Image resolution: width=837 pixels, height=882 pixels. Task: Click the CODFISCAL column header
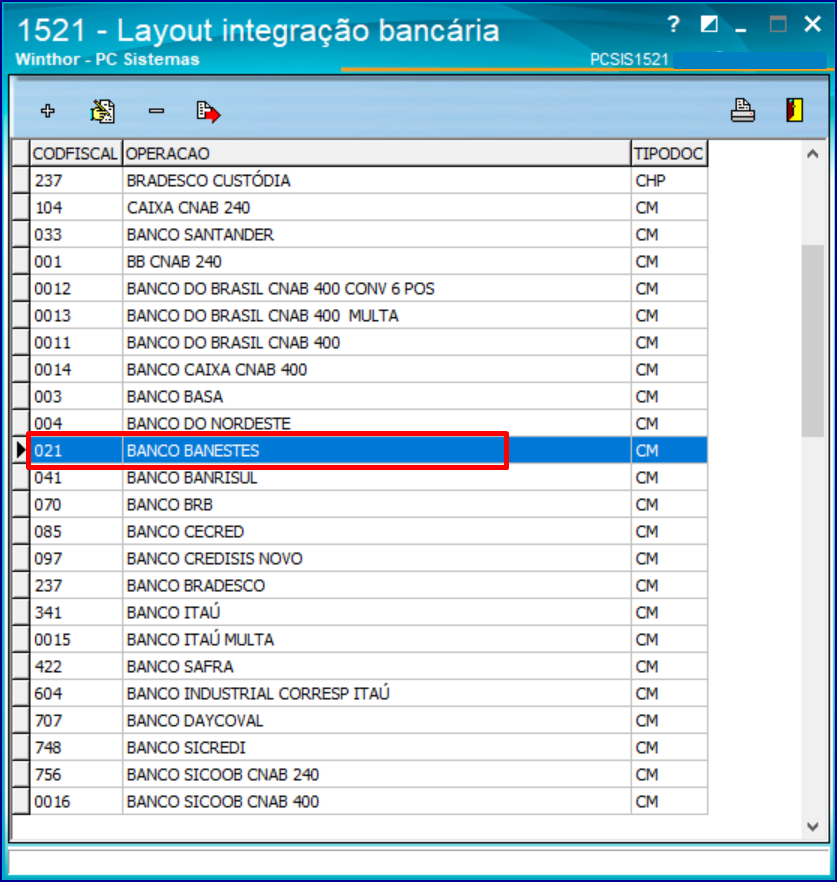coord(75,154)
